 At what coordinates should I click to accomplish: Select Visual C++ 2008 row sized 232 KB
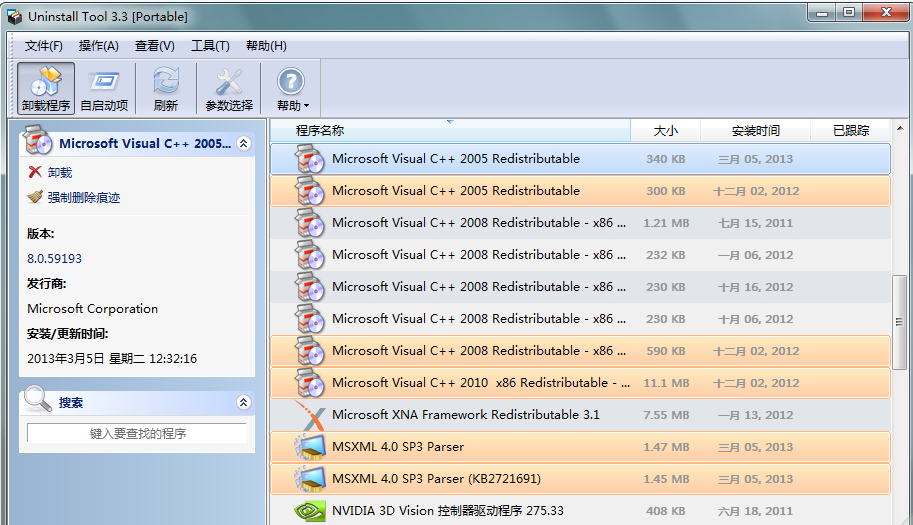pos(581,255)
